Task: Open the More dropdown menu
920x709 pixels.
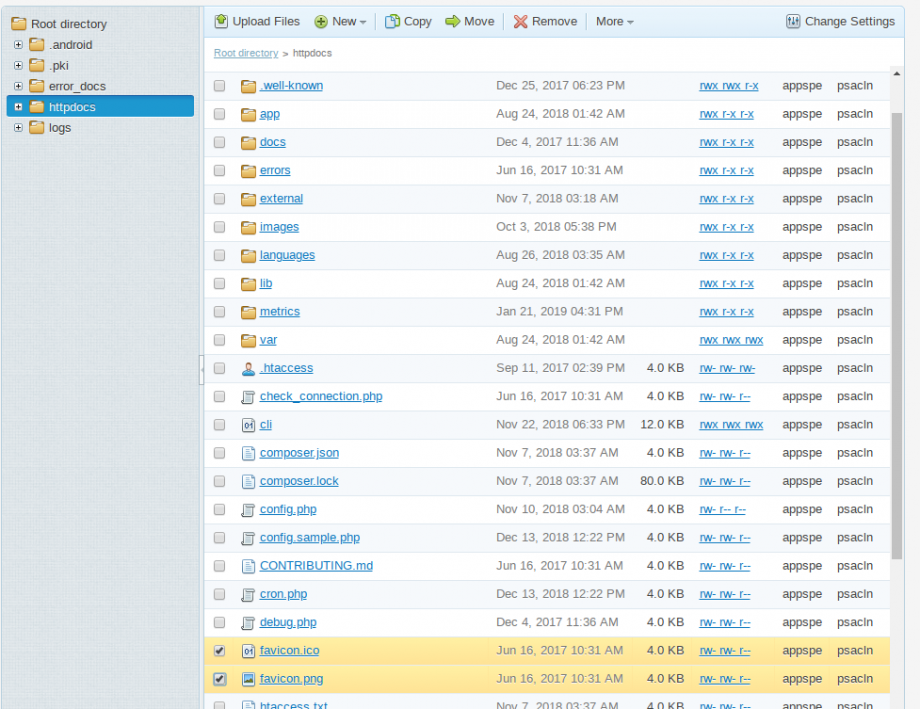Action: 614,21
